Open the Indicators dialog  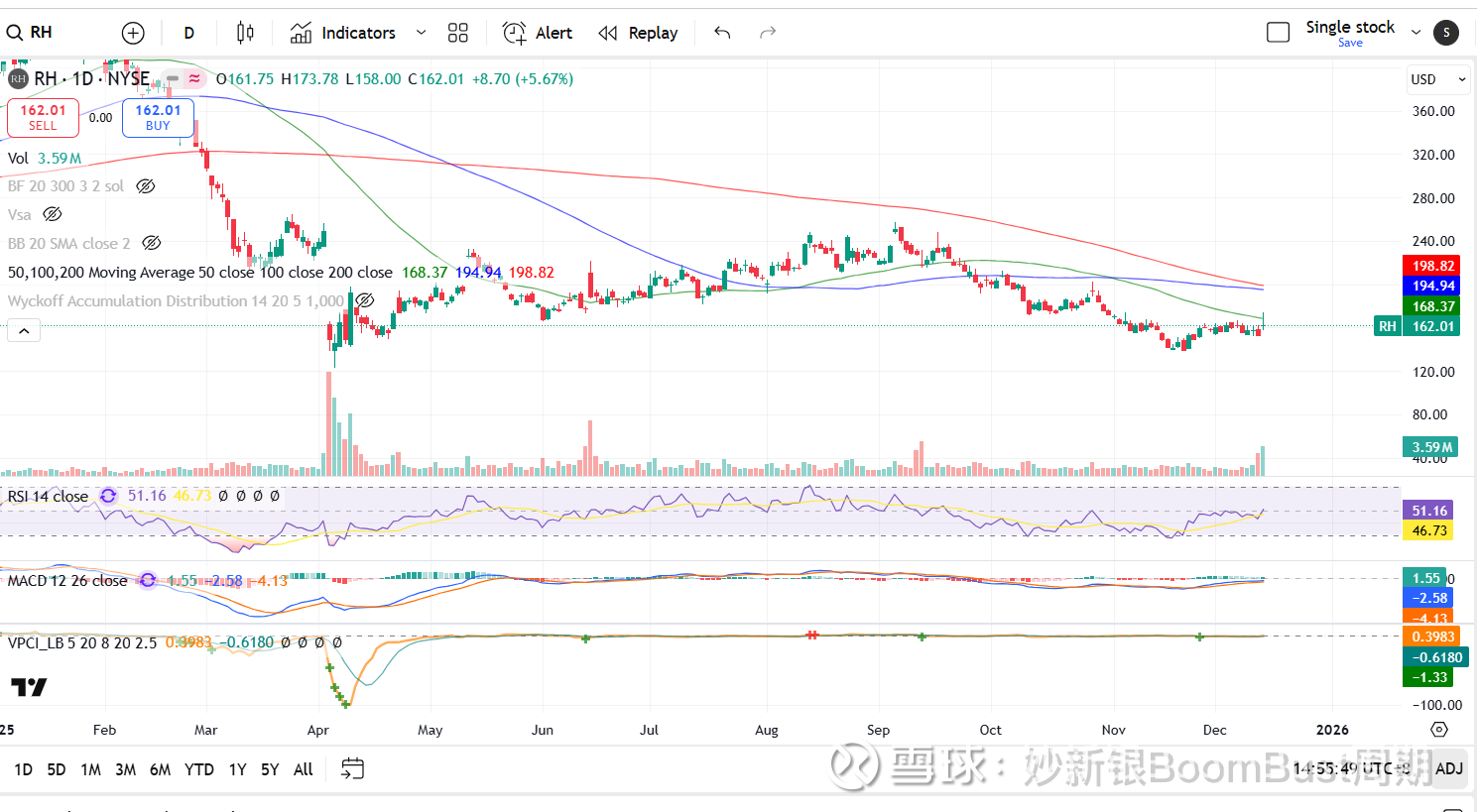click(x=343, y=33)
